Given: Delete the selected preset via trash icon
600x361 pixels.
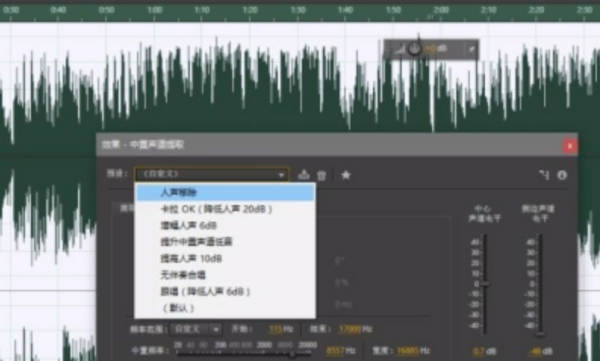Looking at the screenshot, I should (321, 175).
